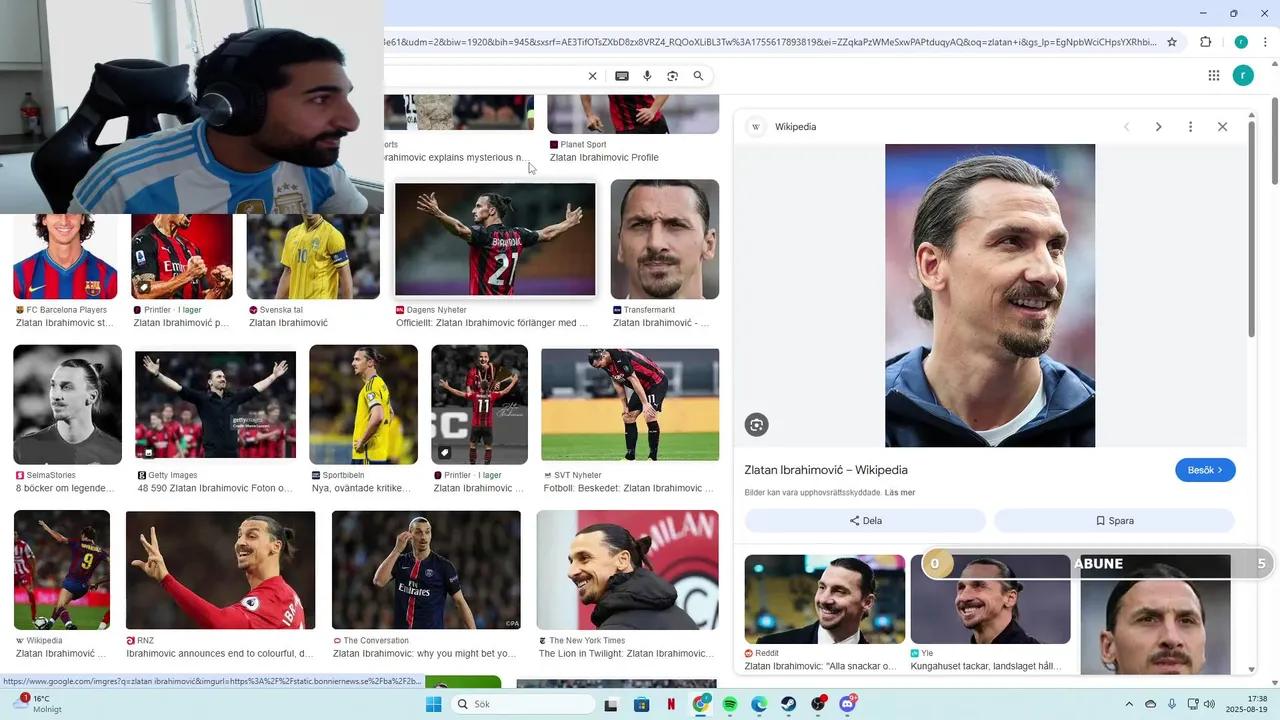The image size is (1280, 720).
Task: Go to next image in preview panel
Action: click(1158, 127)
